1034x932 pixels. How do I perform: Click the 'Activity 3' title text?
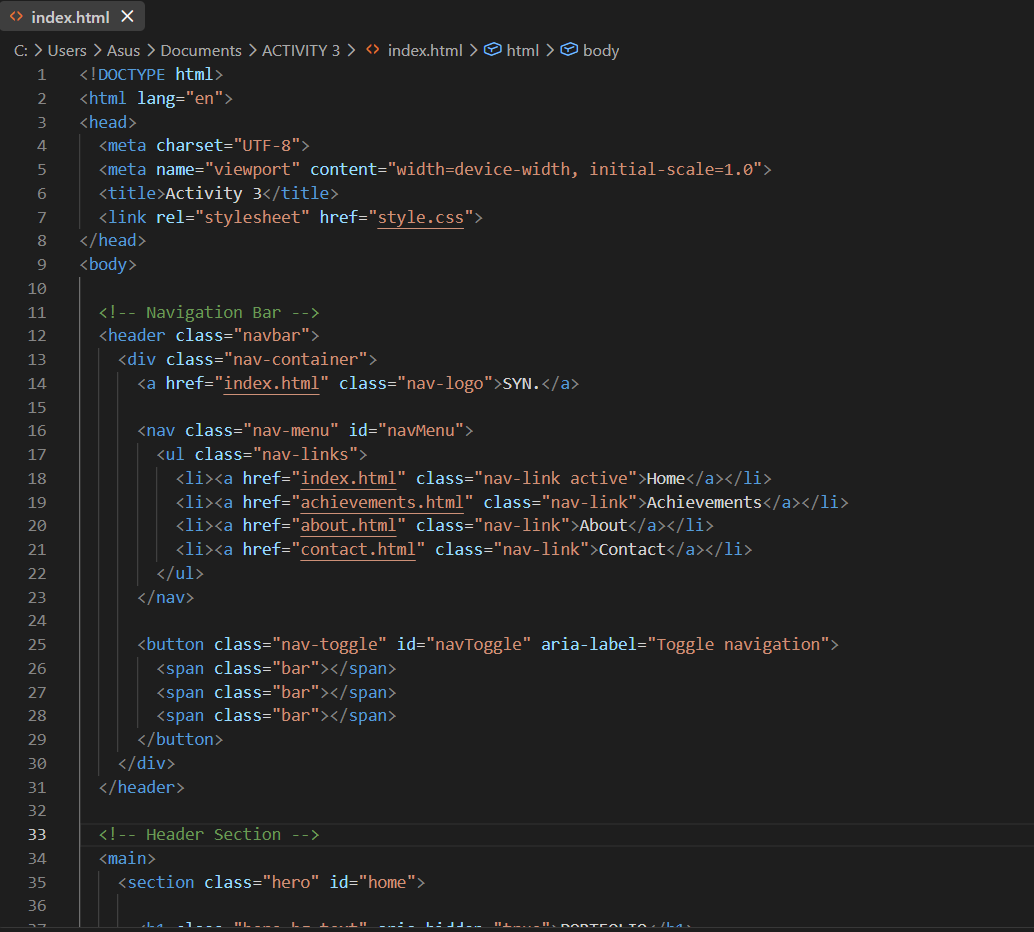(214, 193)
